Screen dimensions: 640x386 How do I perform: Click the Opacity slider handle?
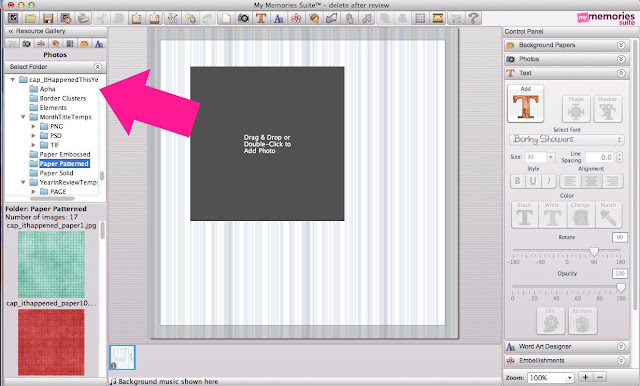(x=620, y=288)
